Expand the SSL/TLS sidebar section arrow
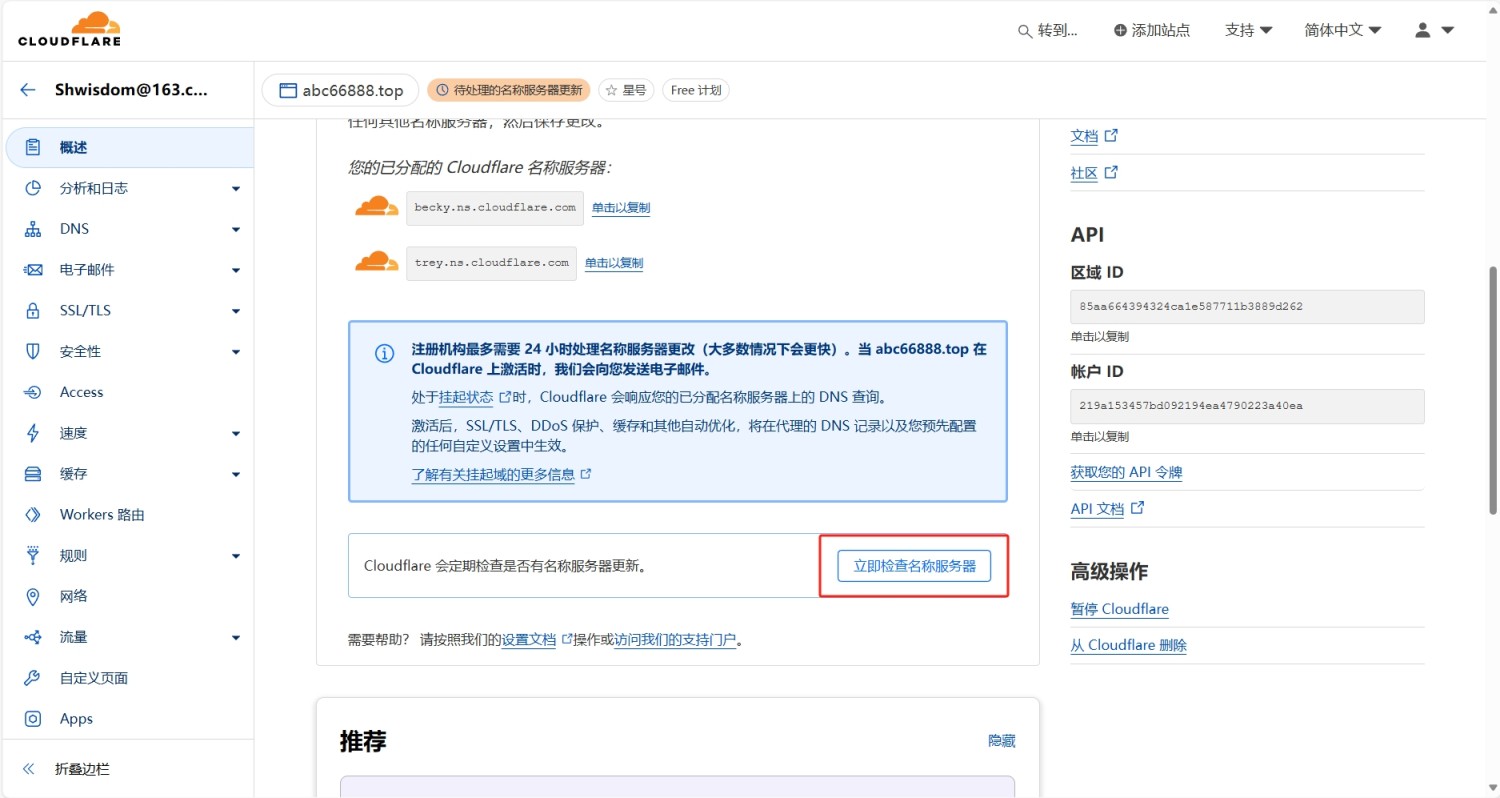This screenshot has height=798, width=1500. 236,312
